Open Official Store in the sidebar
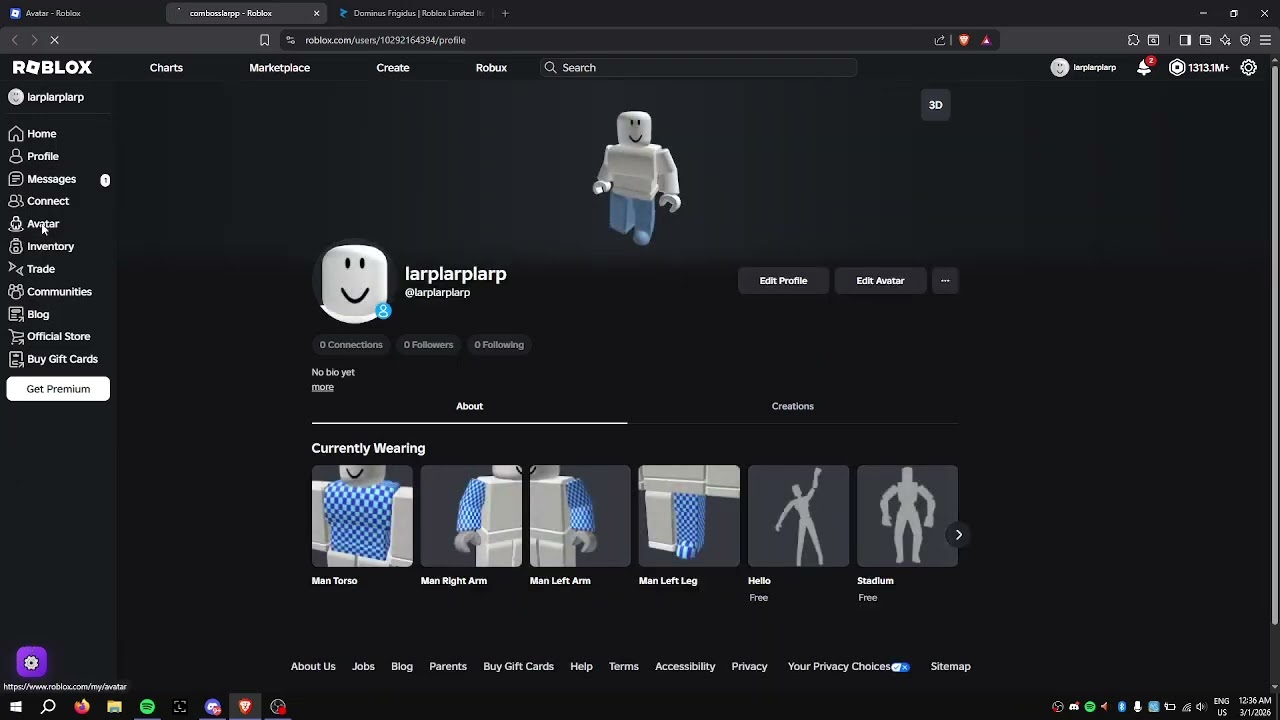The width and height of the screenshot is (1280, 720). click(x=58, y=336)
